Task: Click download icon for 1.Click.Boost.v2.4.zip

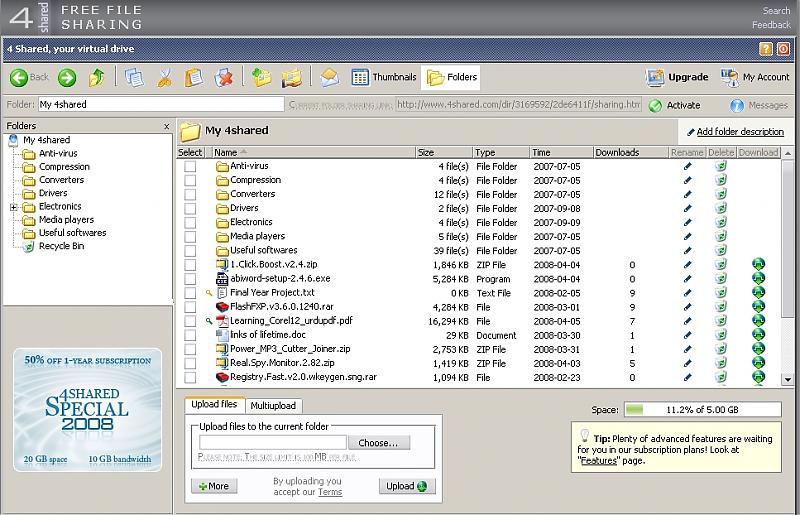Action: (x=759, y=264)
